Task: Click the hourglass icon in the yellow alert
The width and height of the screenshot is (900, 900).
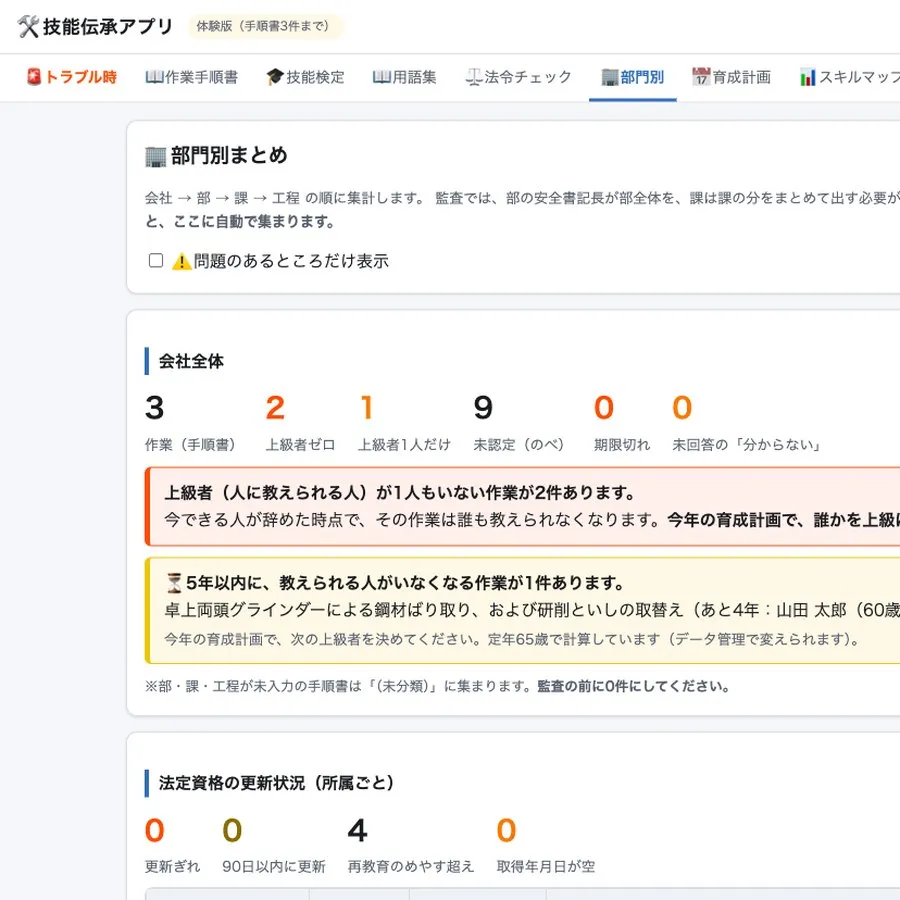Action: pyautogui.click(x=174, y=583)
